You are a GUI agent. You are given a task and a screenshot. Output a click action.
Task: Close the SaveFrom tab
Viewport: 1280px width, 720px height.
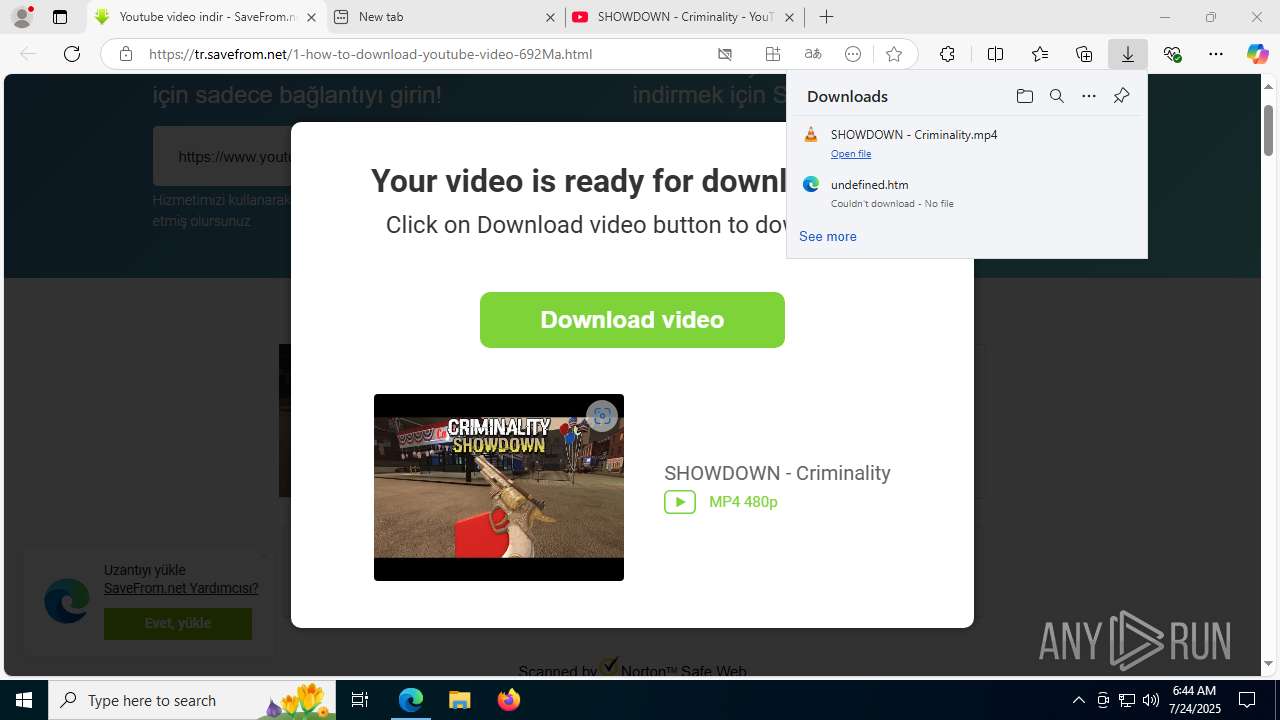click(x=312, y=17)
